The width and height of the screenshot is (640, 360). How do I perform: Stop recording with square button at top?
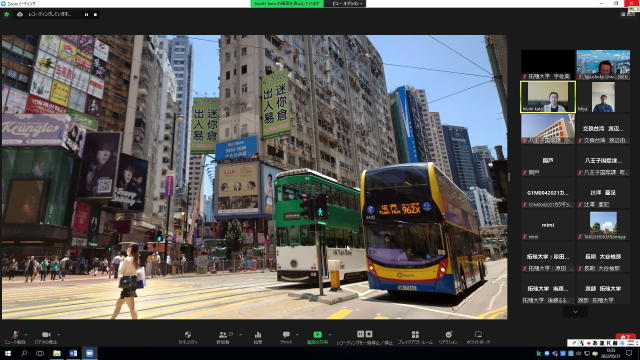click(x=96, y=14)
